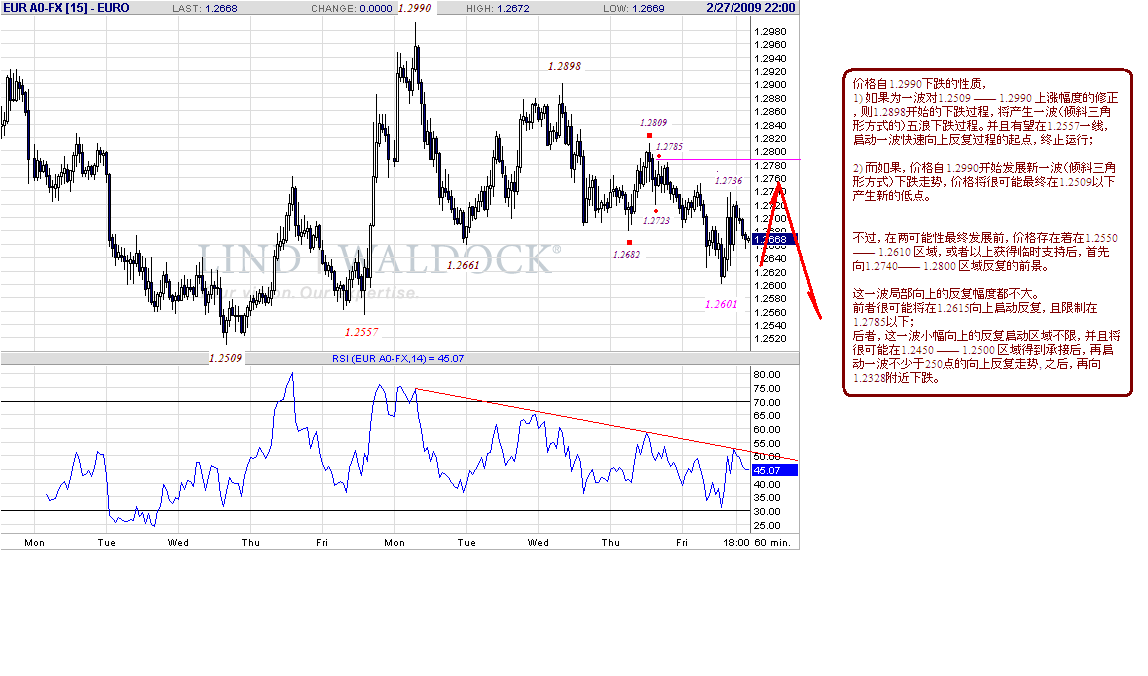Image resolution: width=1148 pixels, height=676 pixels.
Task: Select price axis label 1.2640
Action: point(770,259)
